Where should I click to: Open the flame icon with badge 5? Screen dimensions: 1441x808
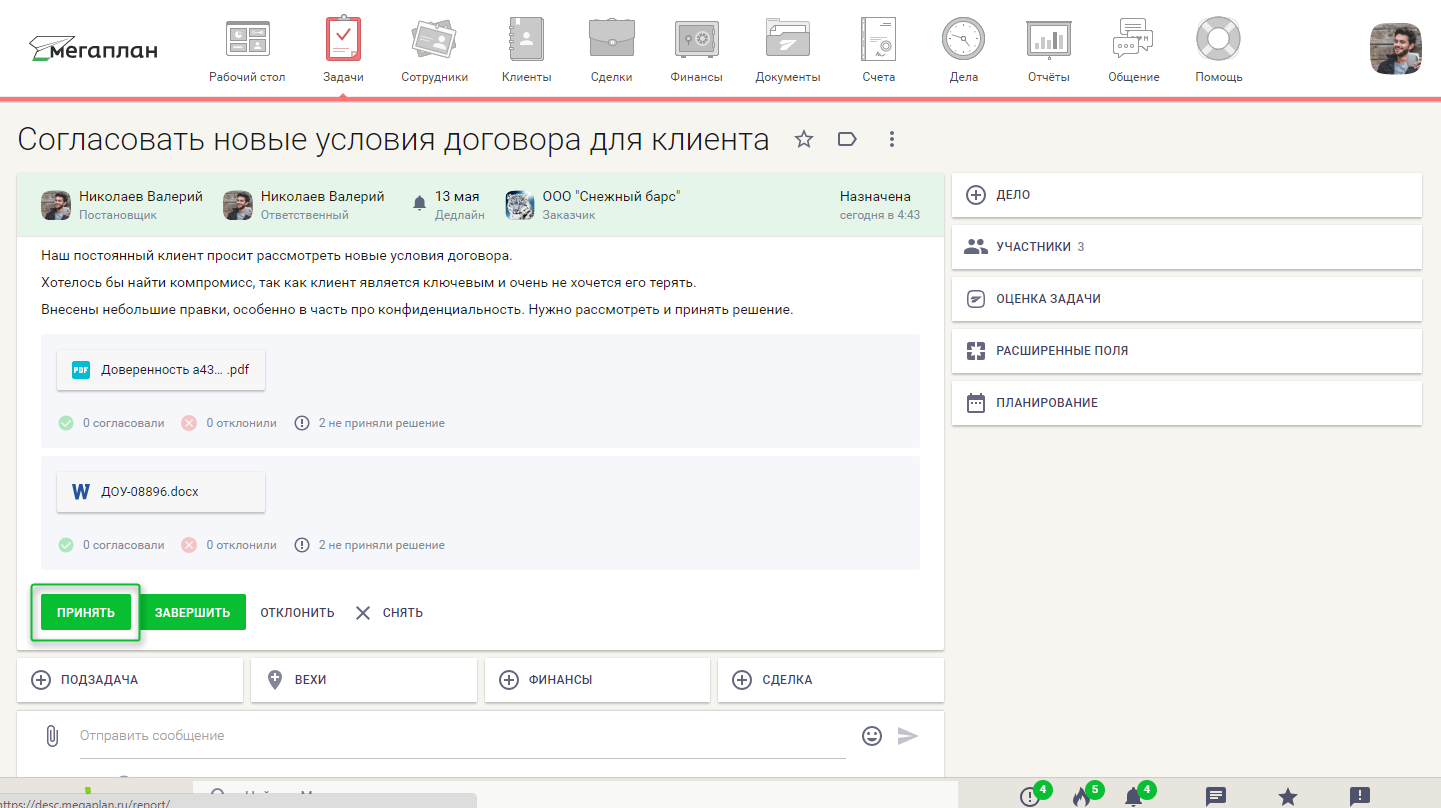pos(1082,796)
